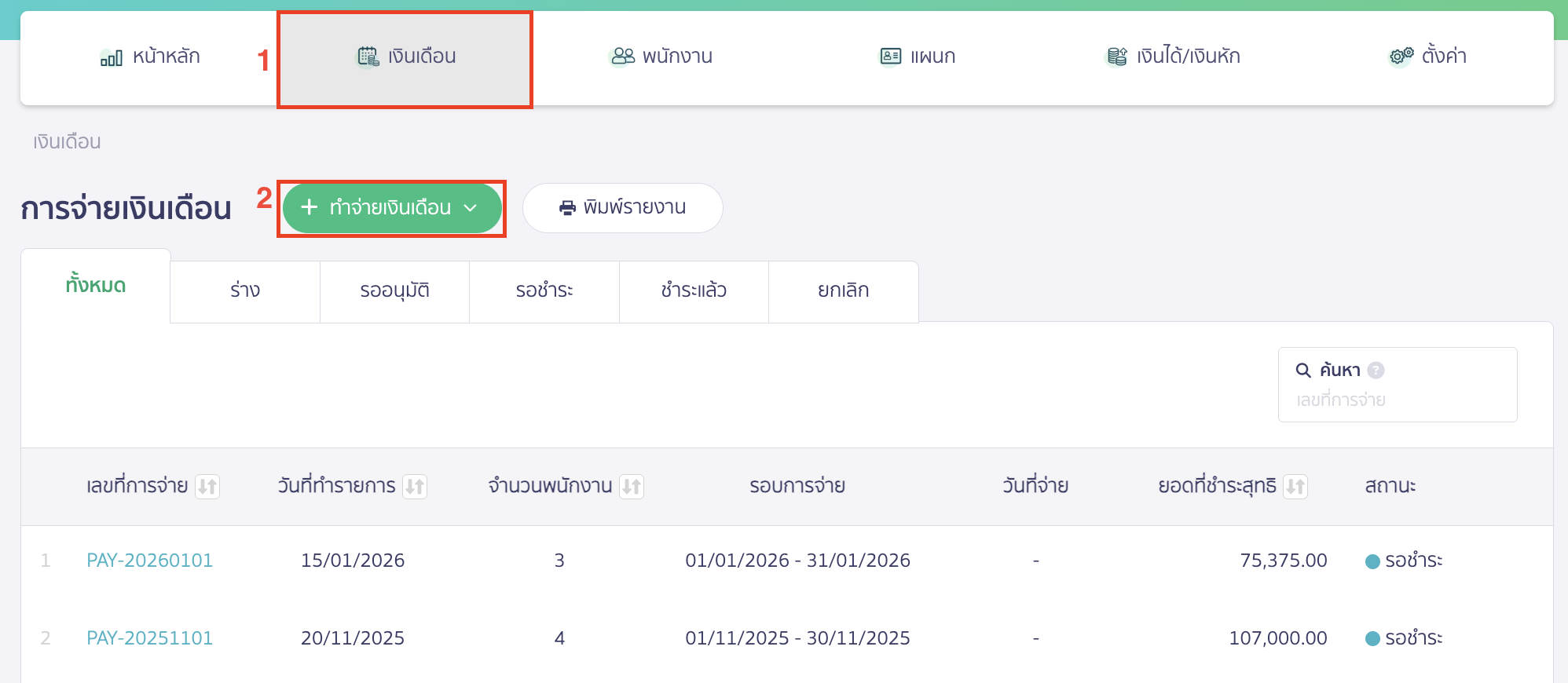Click the salary calendar icon in the navigation
The width and height of the screenshot is (1568, 683).
(368, 57)
